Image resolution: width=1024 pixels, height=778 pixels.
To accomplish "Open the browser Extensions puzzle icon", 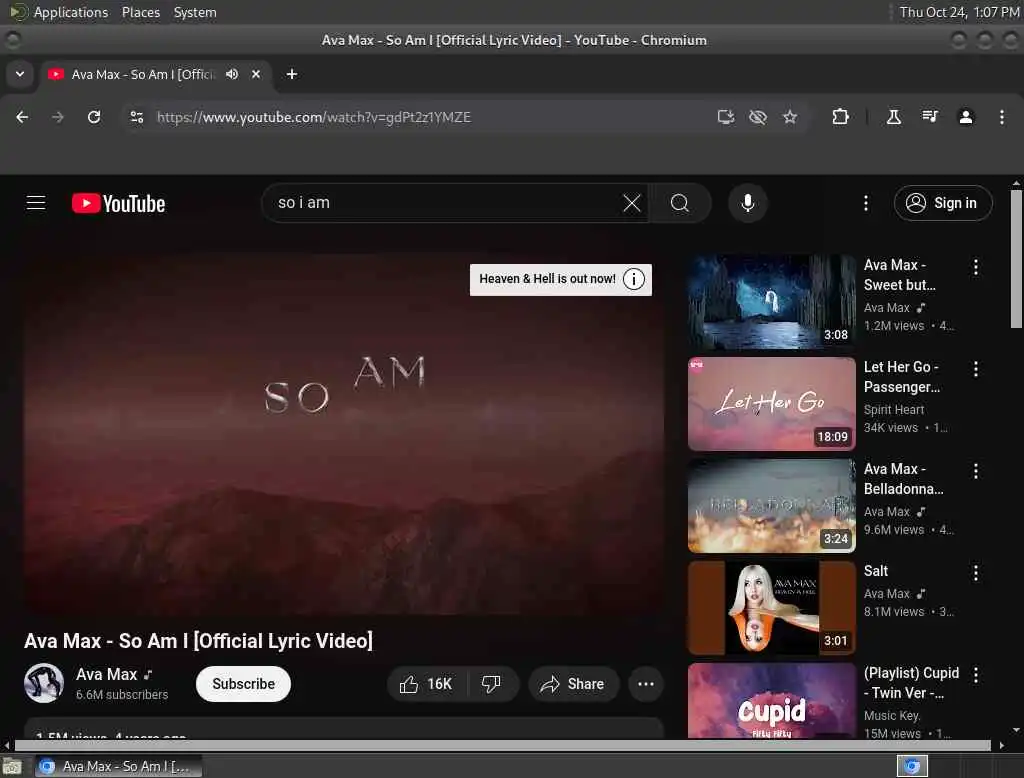I will pos(840,117).
